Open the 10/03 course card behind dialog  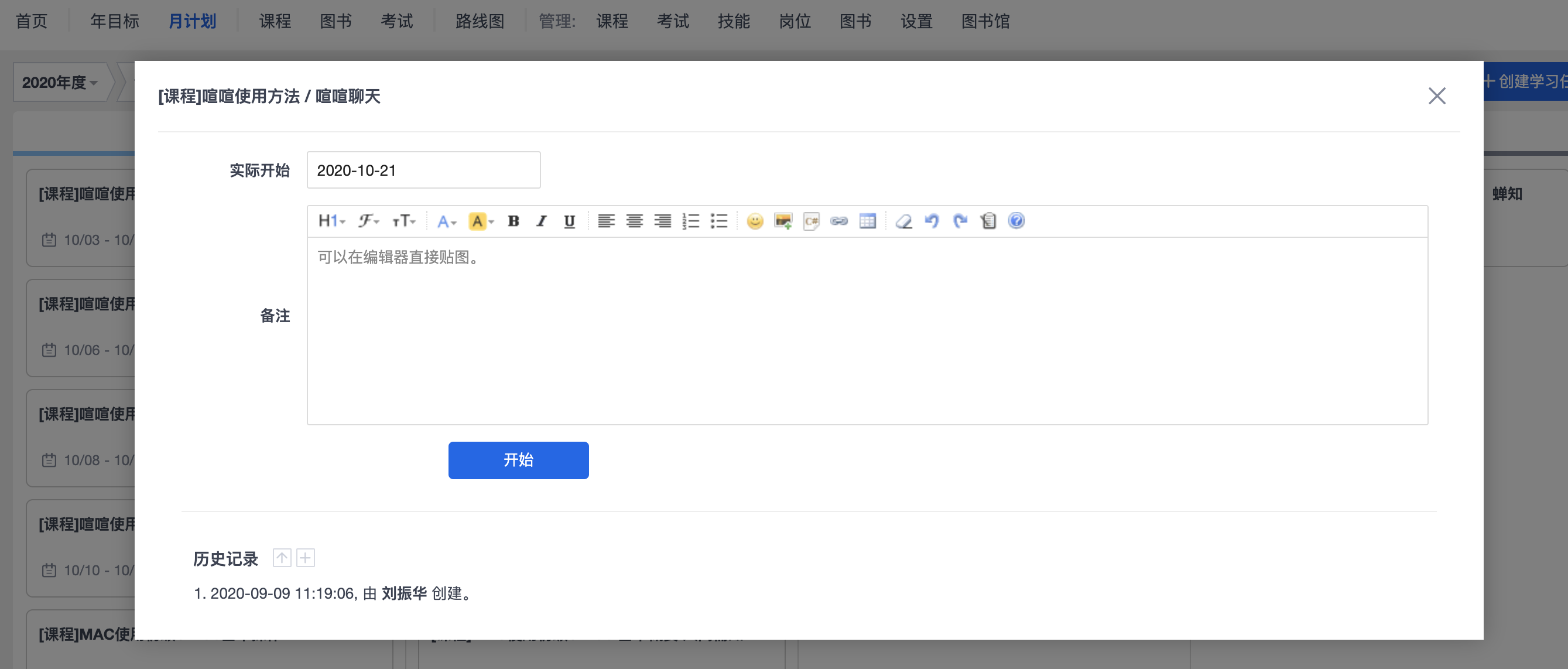click(80, 218)
